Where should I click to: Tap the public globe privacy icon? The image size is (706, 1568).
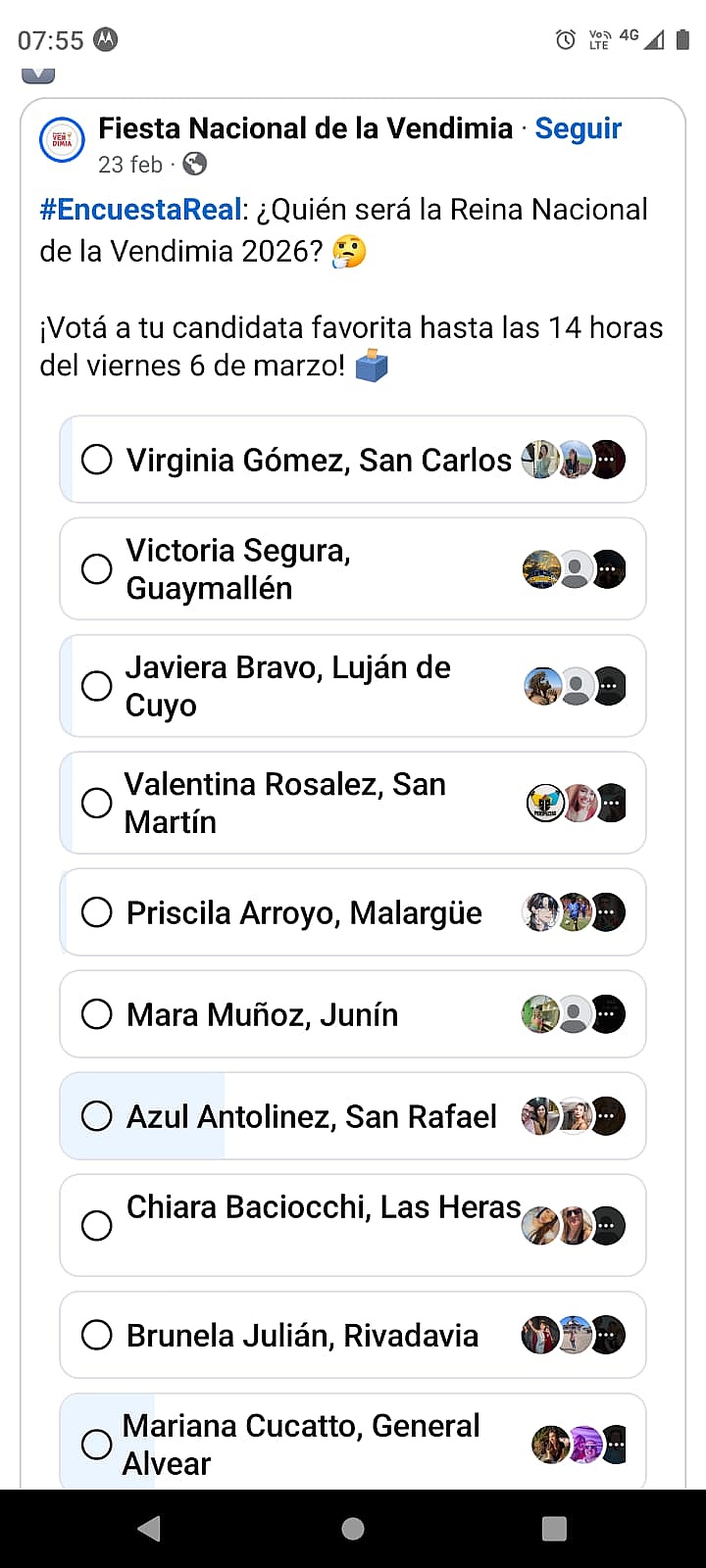195,164
